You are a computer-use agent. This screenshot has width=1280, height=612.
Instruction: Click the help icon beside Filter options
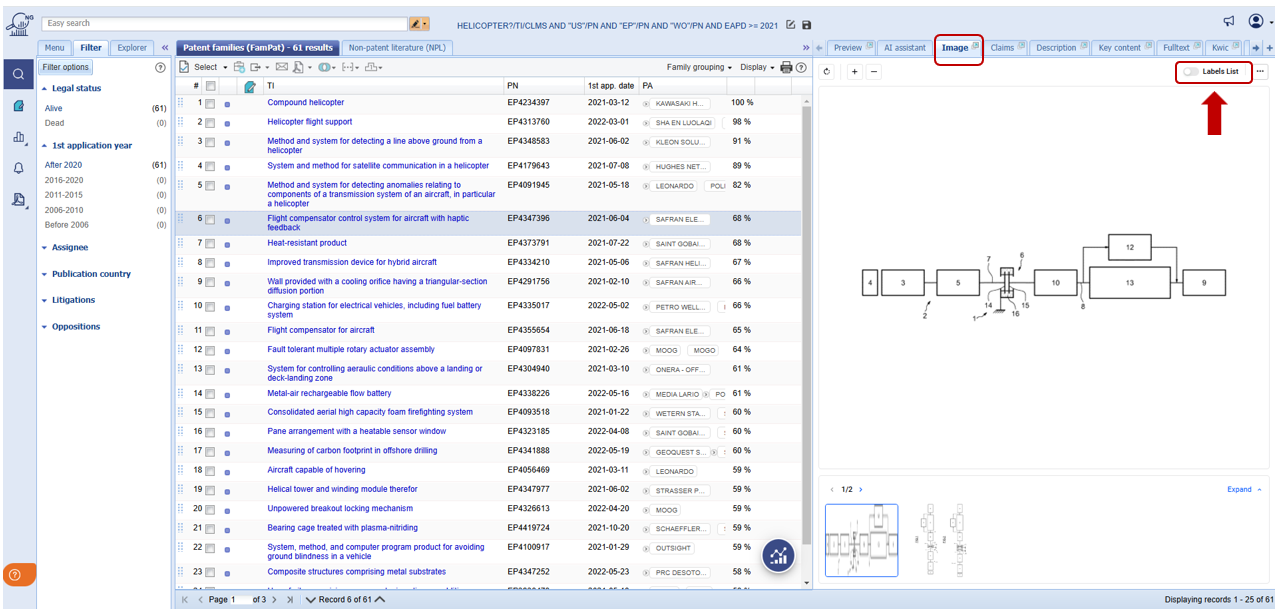(x=160, y=67)
